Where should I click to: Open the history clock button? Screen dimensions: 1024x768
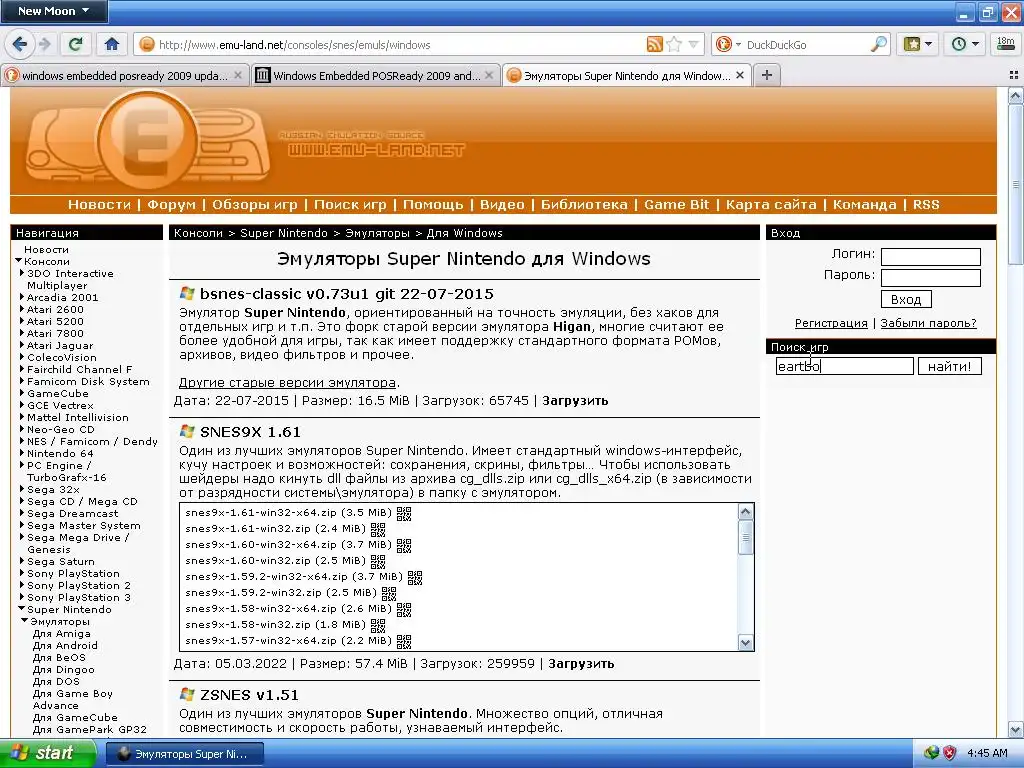pos(965,44)
